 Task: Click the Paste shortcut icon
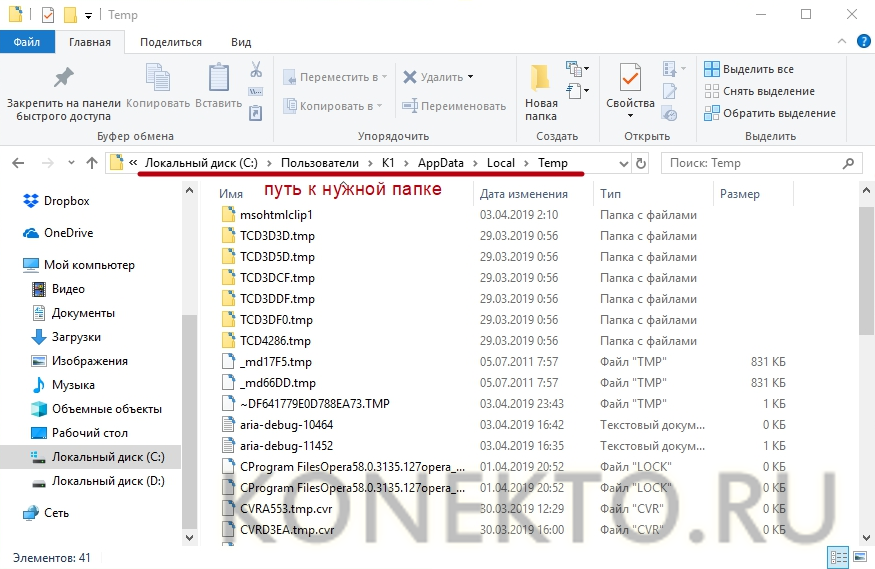tap(255, 113)
